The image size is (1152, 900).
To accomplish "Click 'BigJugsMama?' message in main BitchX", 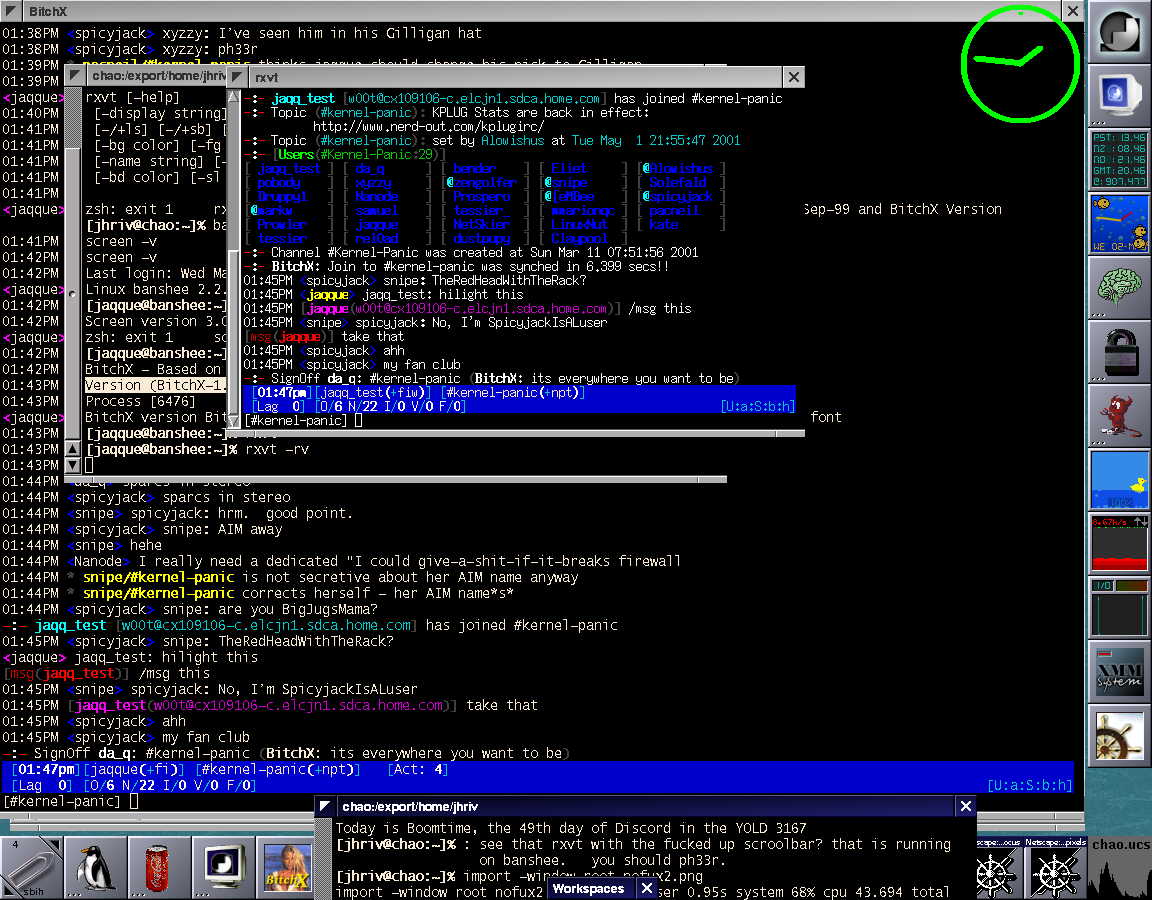I will pos(330,609).
